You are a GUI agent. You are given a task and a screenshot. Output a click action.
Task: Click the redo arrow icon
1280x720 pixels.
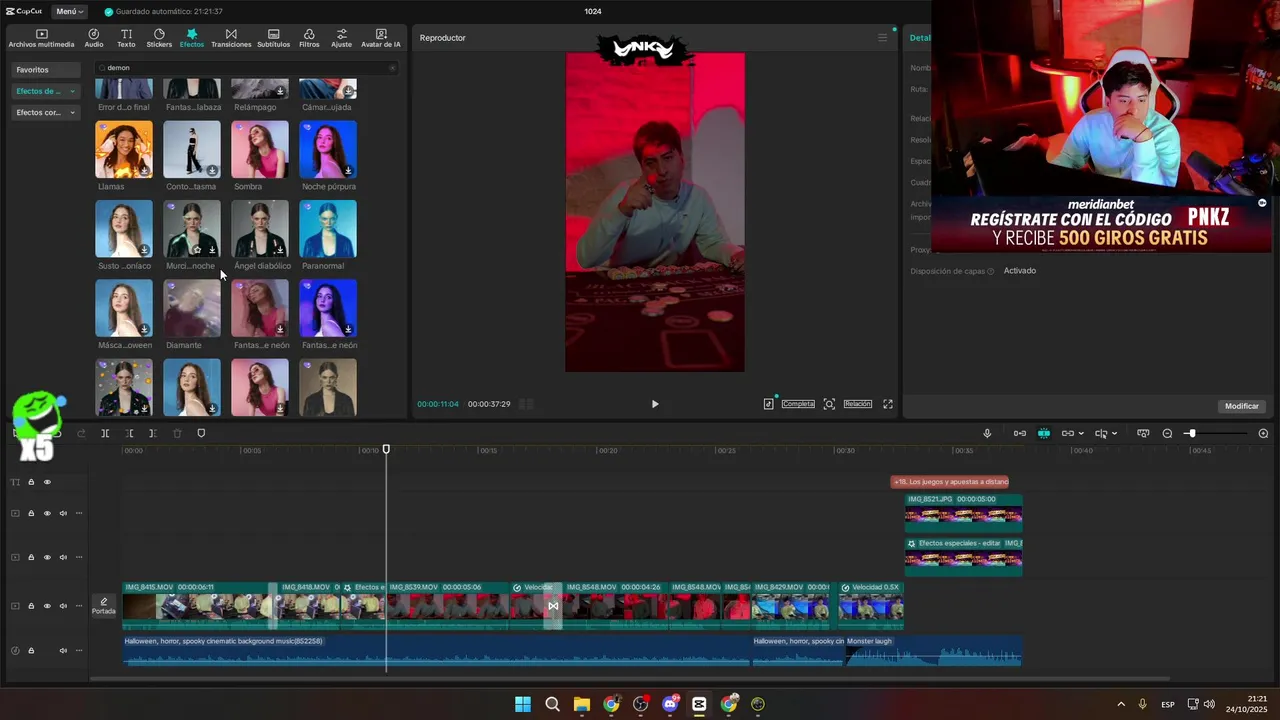[x=81, y=433]
